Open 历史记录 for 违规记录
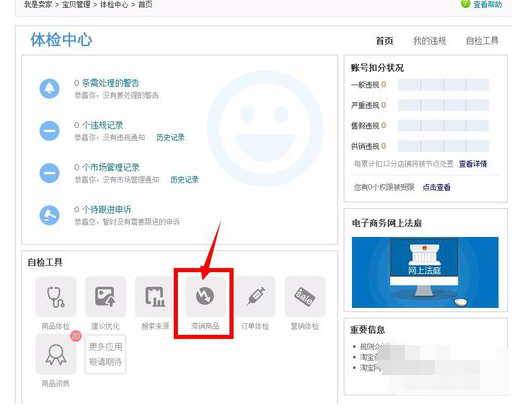Viewport: 532px width, 407px height. point(171,137)
